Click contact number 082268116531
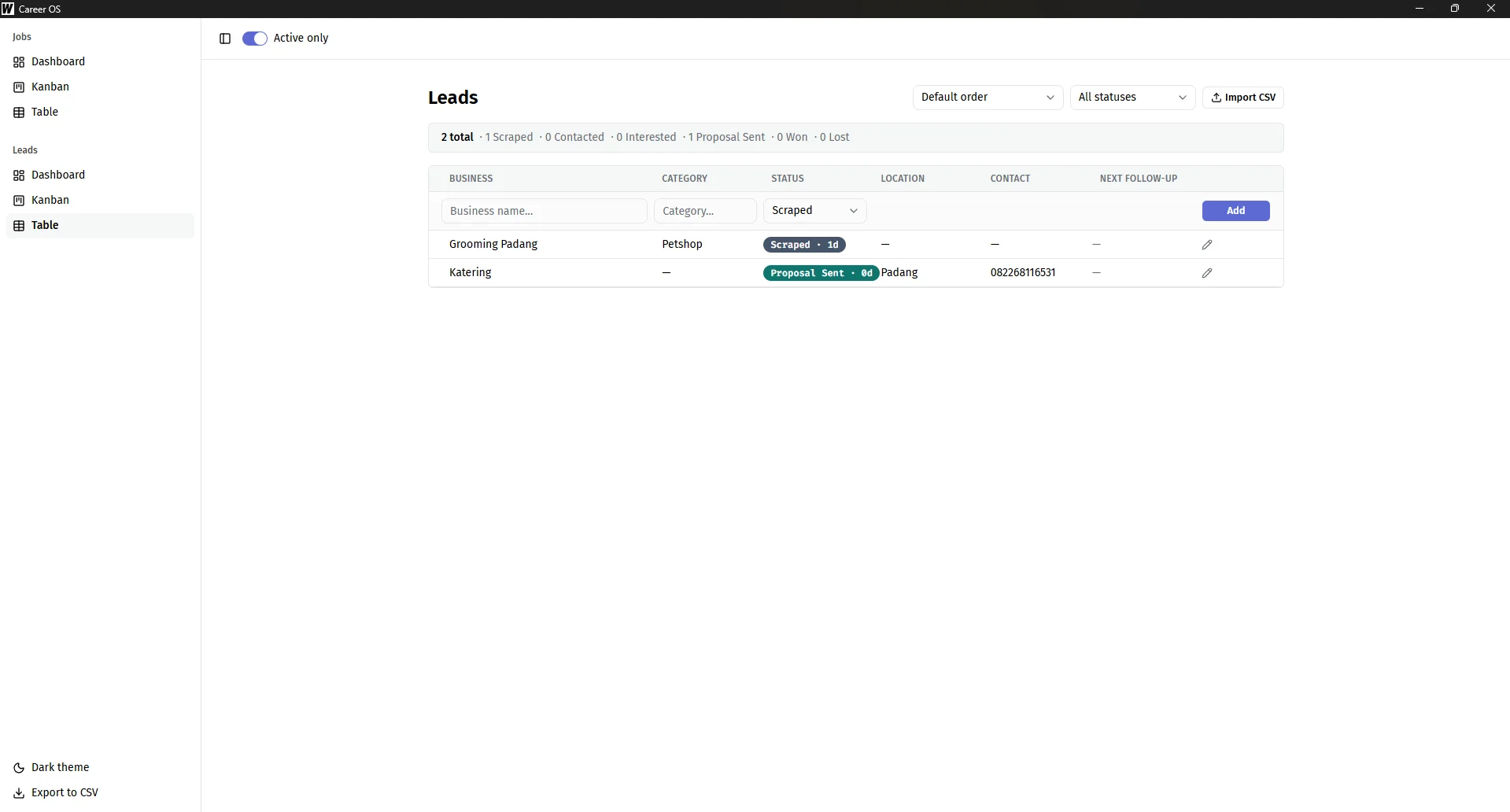The height and width of the screenshot is (812, 1510). click(x=1023, y=272)
